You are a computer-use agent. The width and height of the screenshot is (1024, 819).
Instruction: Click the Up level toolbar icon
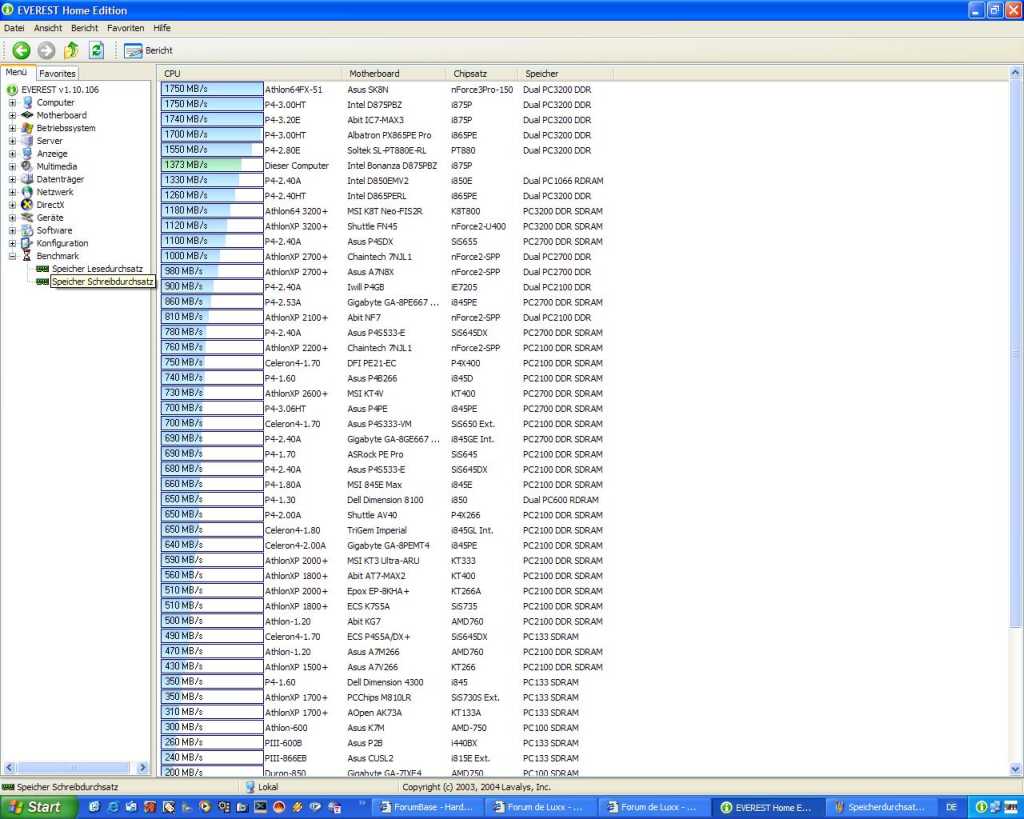pos(71,50)
